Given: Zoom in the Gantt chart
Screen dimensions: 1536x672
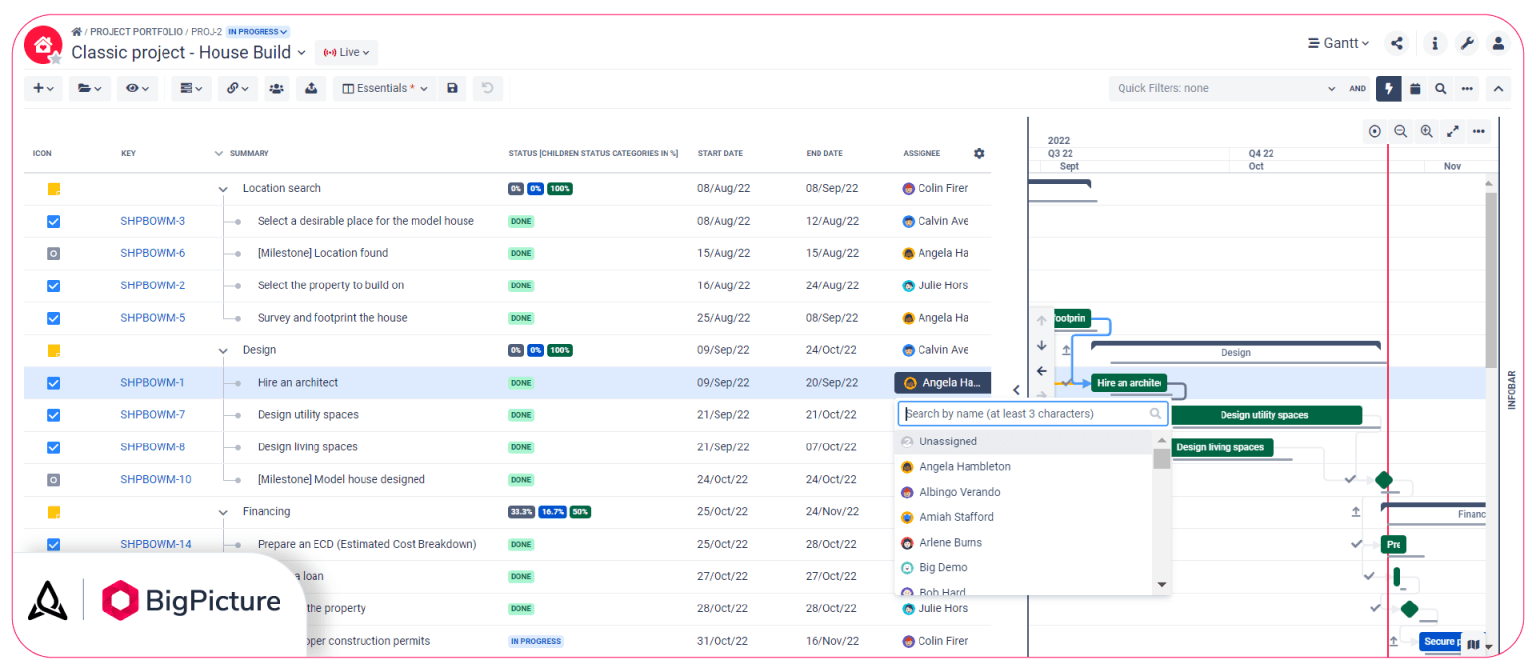Looking at the screenshot, I should [1427, 131].
